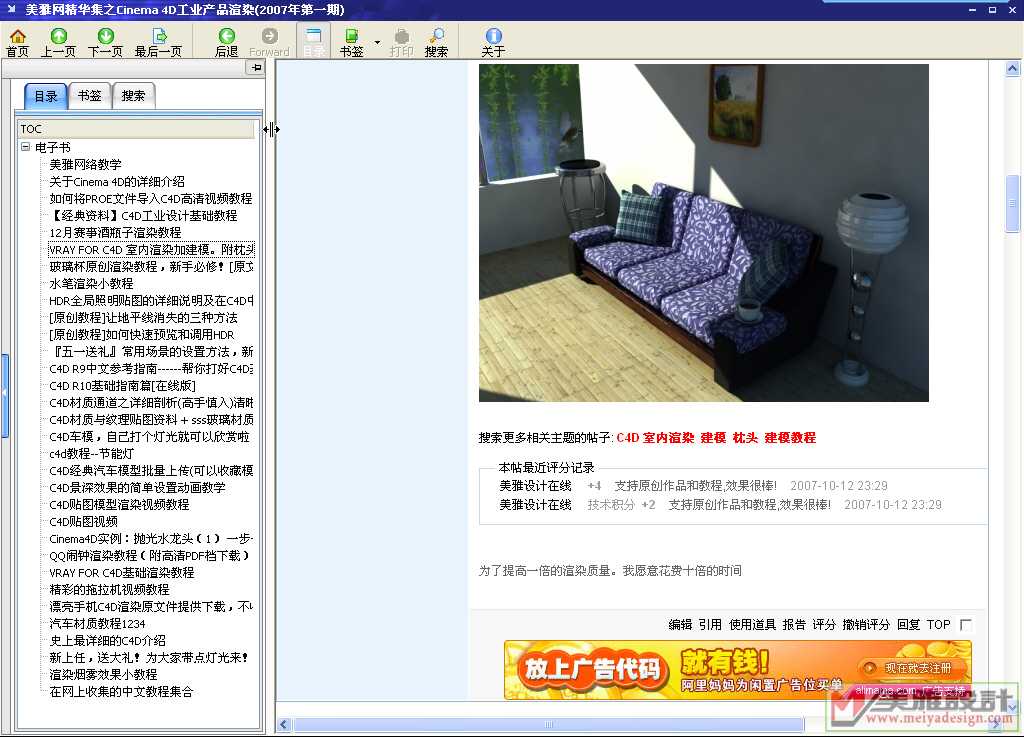
Task: Click the 评分 rate link
Action: tap(824, 625)
